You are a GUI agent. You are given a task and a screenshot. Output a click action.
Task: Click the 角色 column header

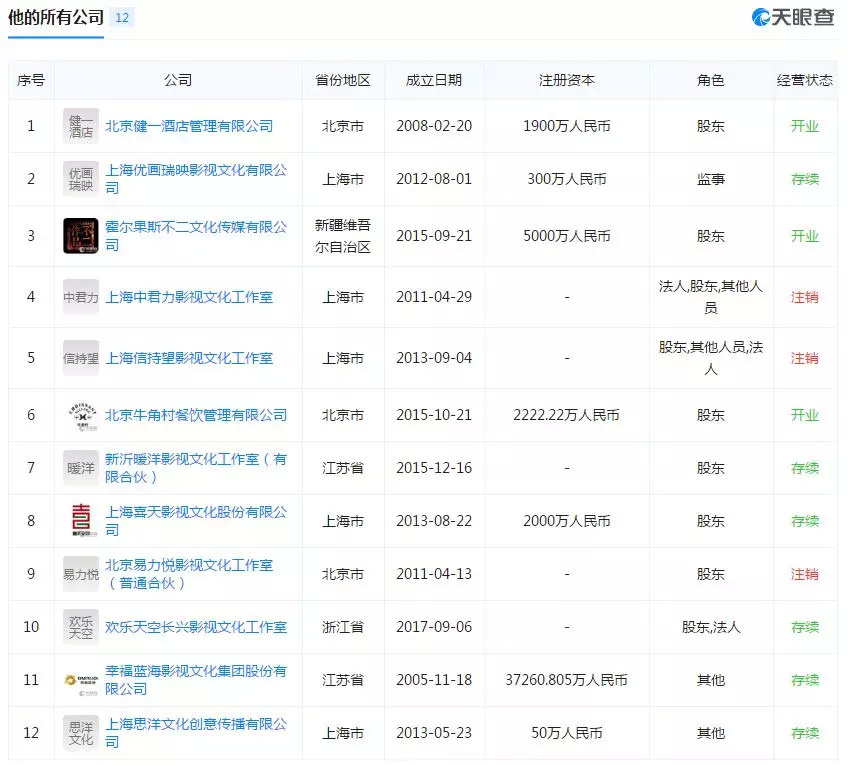tap(711, 80)
